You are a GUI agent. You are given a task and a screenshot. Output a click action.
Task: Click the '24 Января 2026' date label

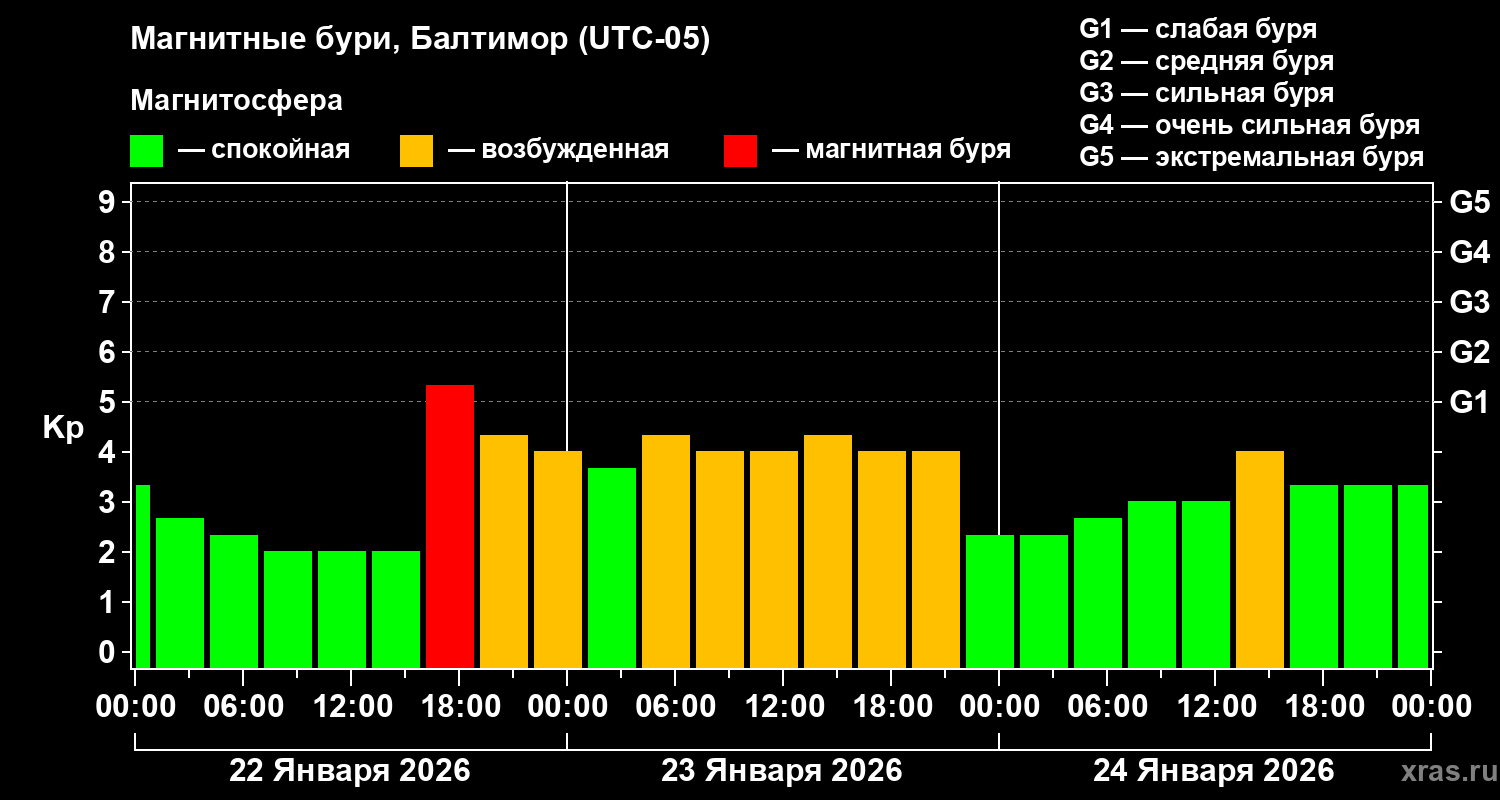point(1214,771)
